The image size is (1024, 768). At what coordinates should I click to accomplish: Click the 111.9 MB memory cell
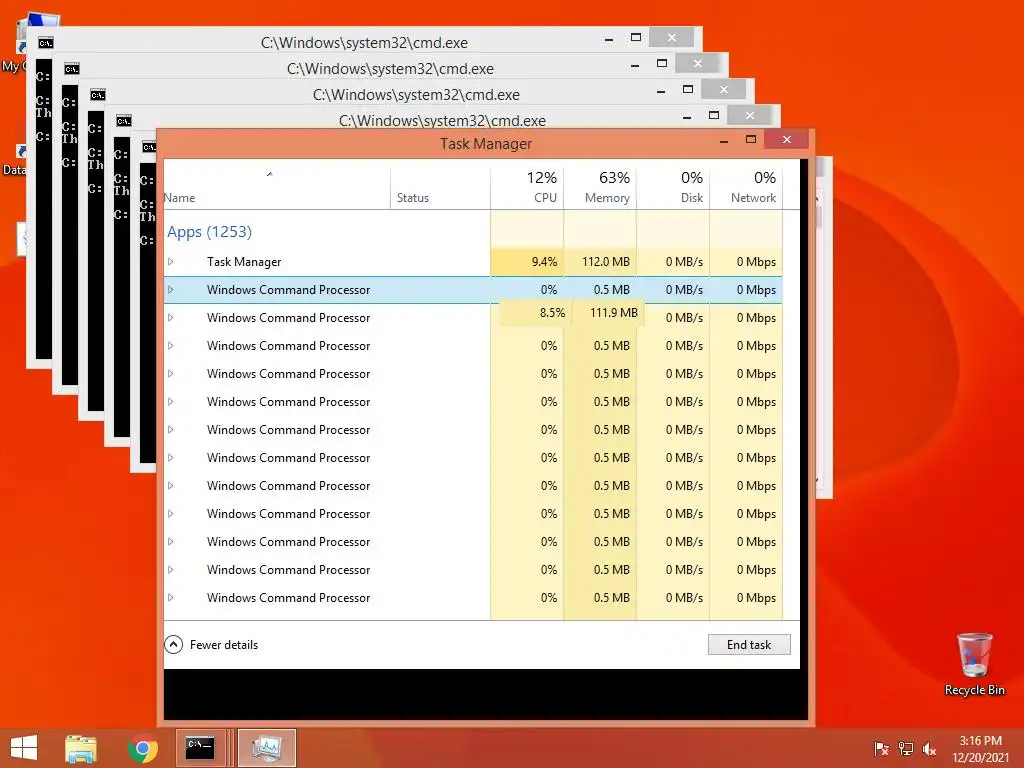point(607,313)
